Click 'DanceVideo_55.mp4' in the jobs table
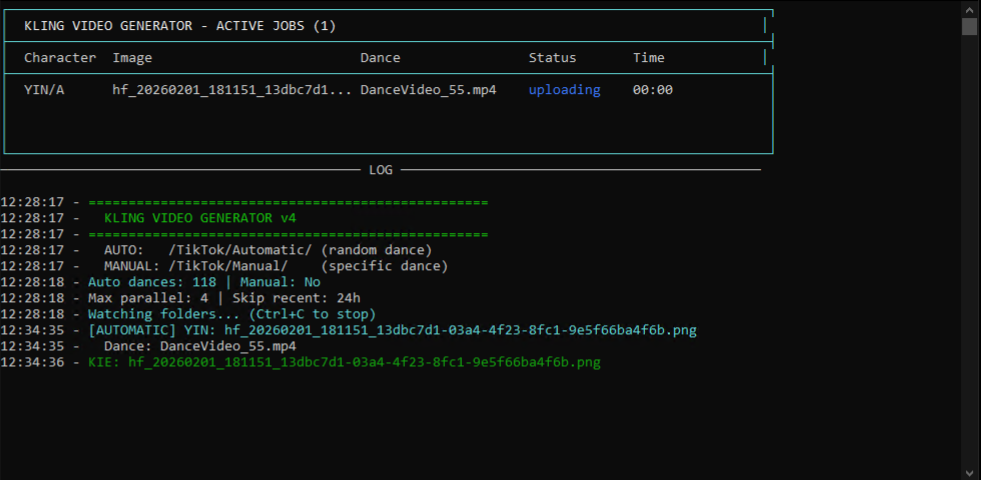The width and height of the screenshot is (981, 480). tap(428, 89)
